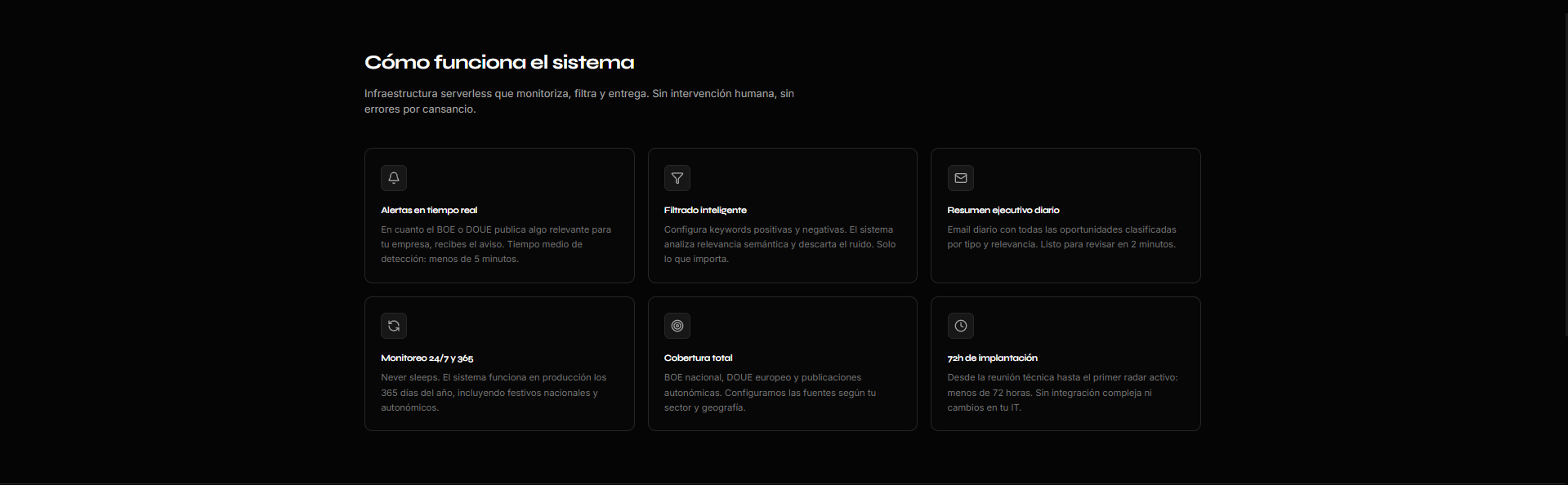Click description beginning Never sleeps. El sistema funciona
The image size is (1568, 485).
494,392
